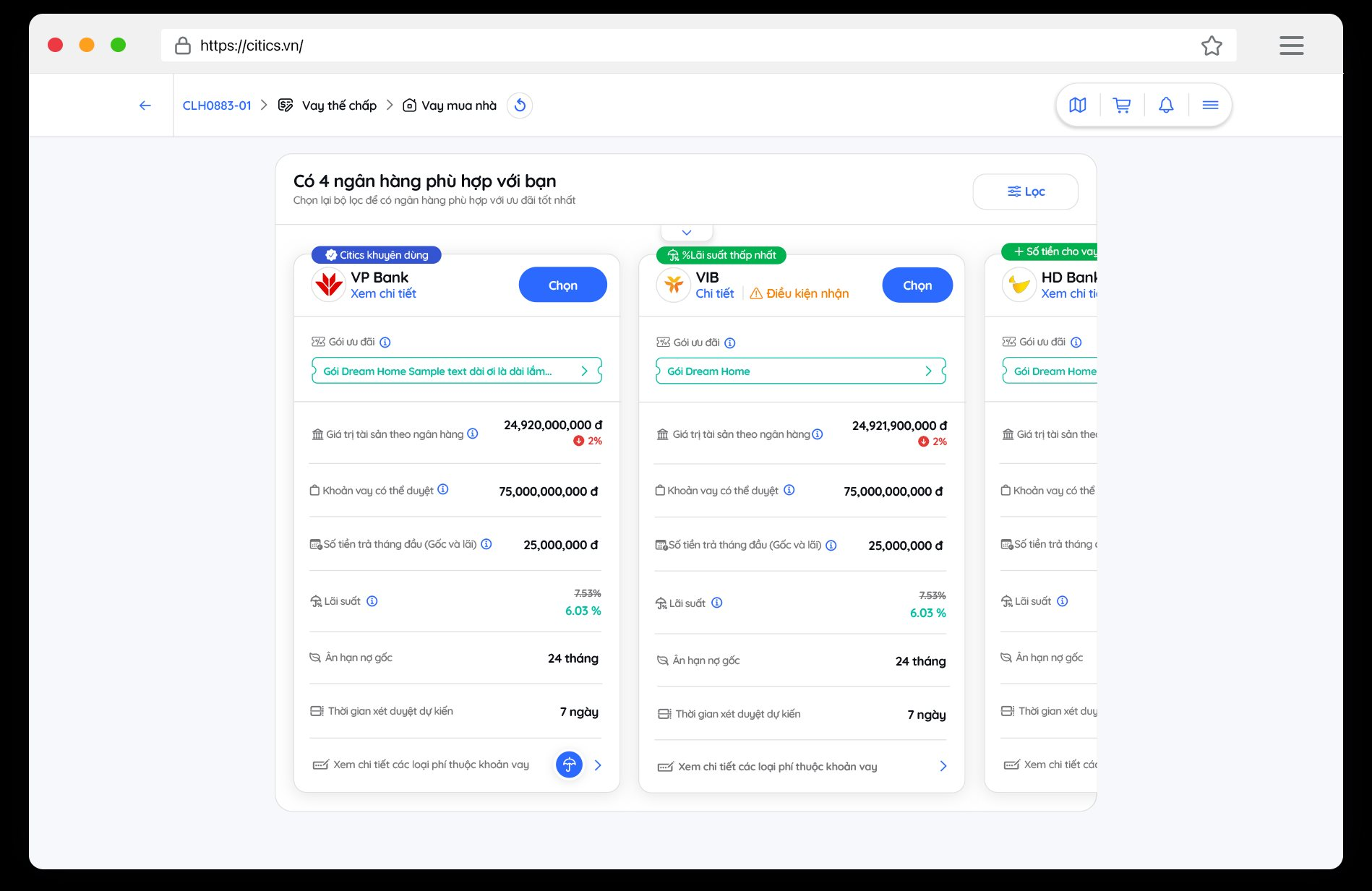Bookmark page with the star icon
This screenshot has height=891, width=1372.
(x=1212, y=46)
